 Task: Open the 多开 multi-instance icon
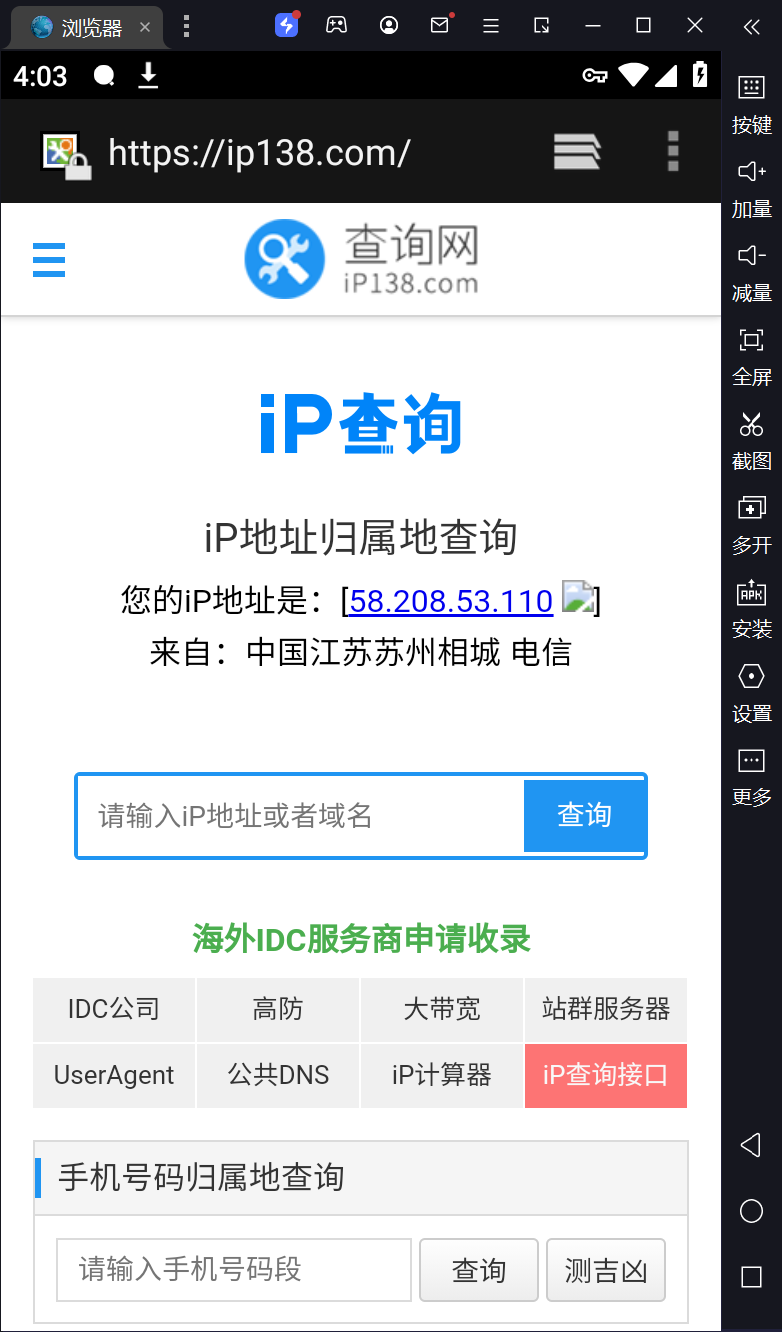(x=751, y=524)
